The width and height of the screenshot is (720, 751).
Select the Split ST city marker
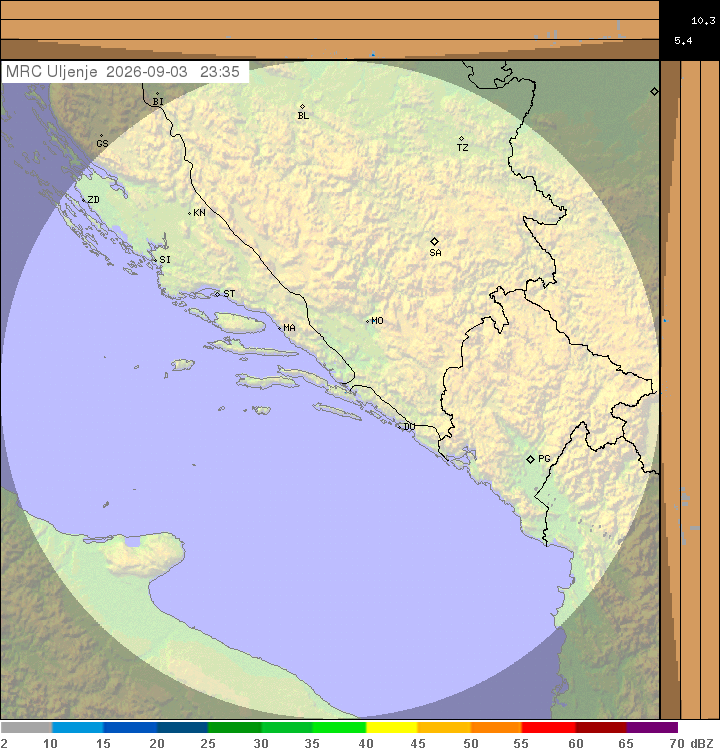click(x=217, y=294)
